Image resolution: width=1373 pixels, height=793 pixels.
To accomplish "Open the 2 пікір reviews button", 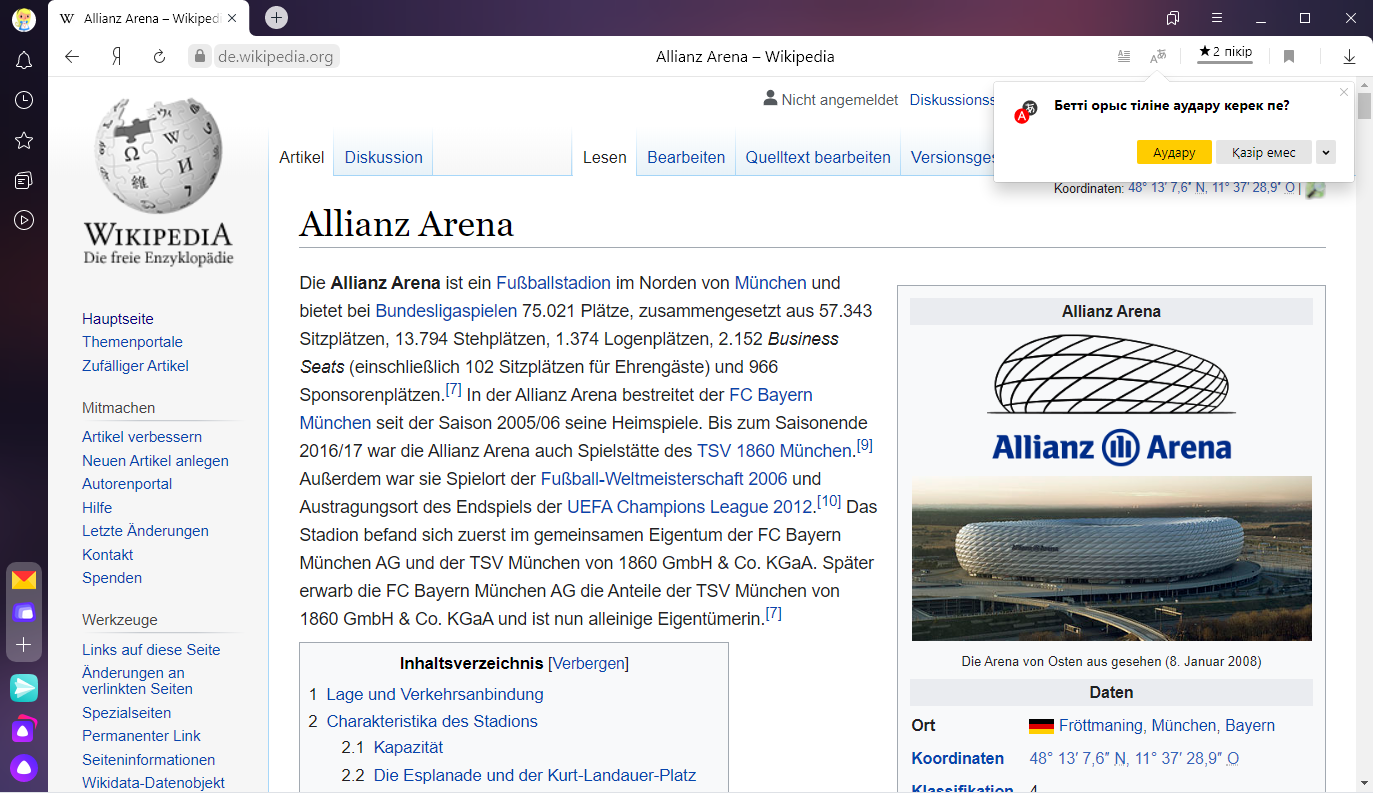I will (1225, 53).
